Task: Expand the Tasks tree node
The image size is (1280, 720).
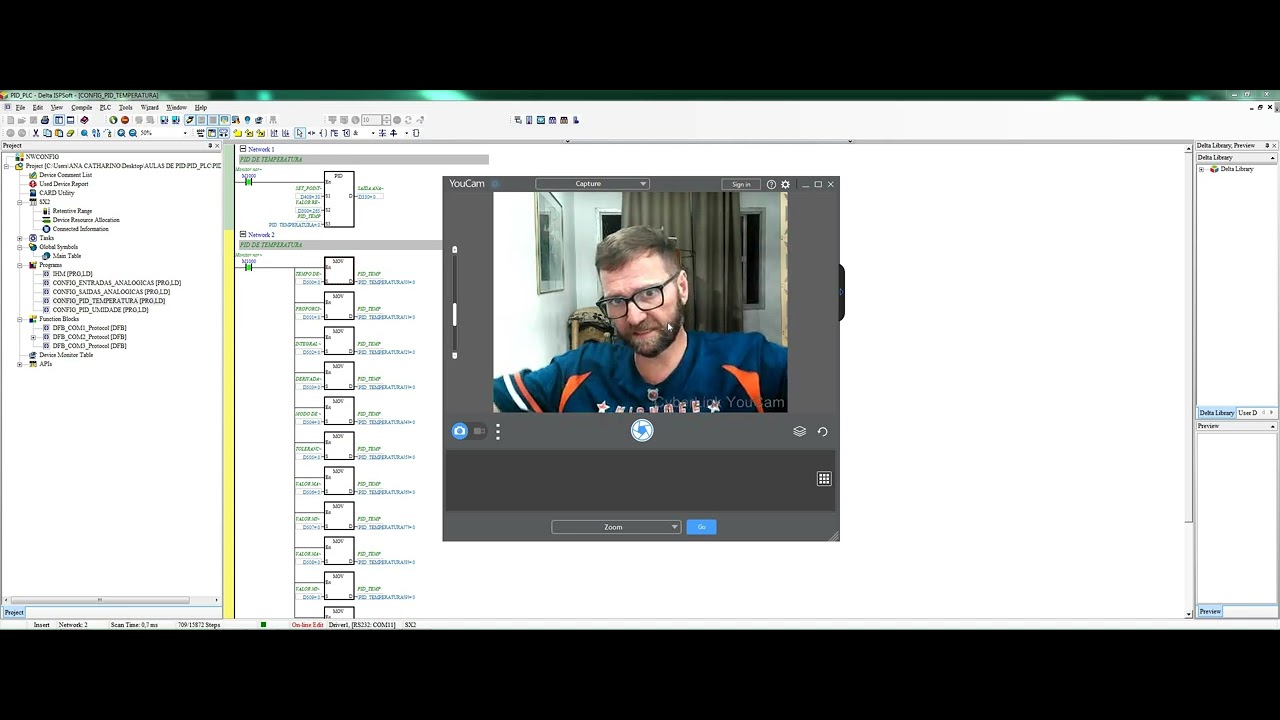Action: click(20, 238)
